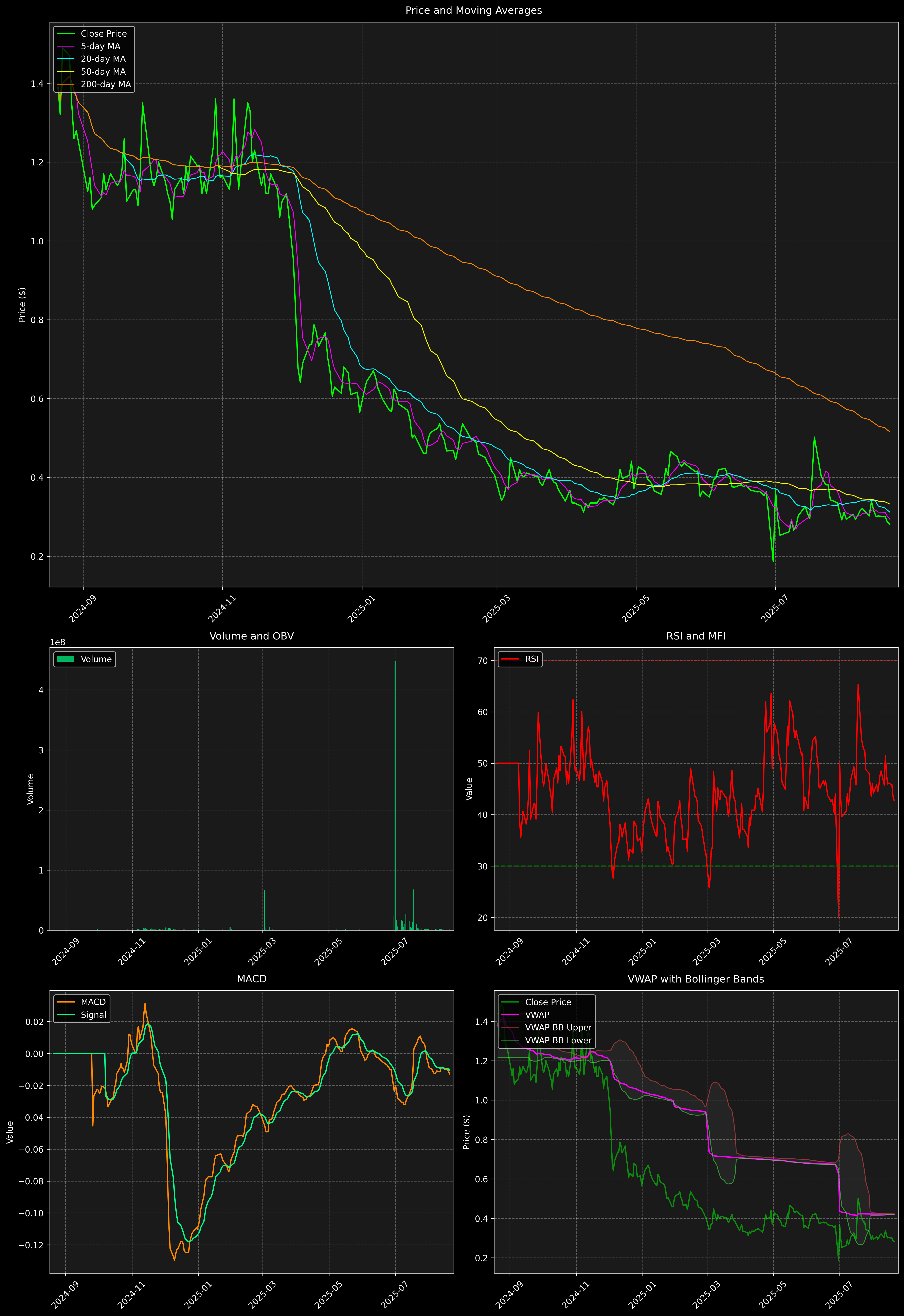Click the green Volume legend swatch
904x1316 pixels.
pyautogui.click(x=66, y=659)
